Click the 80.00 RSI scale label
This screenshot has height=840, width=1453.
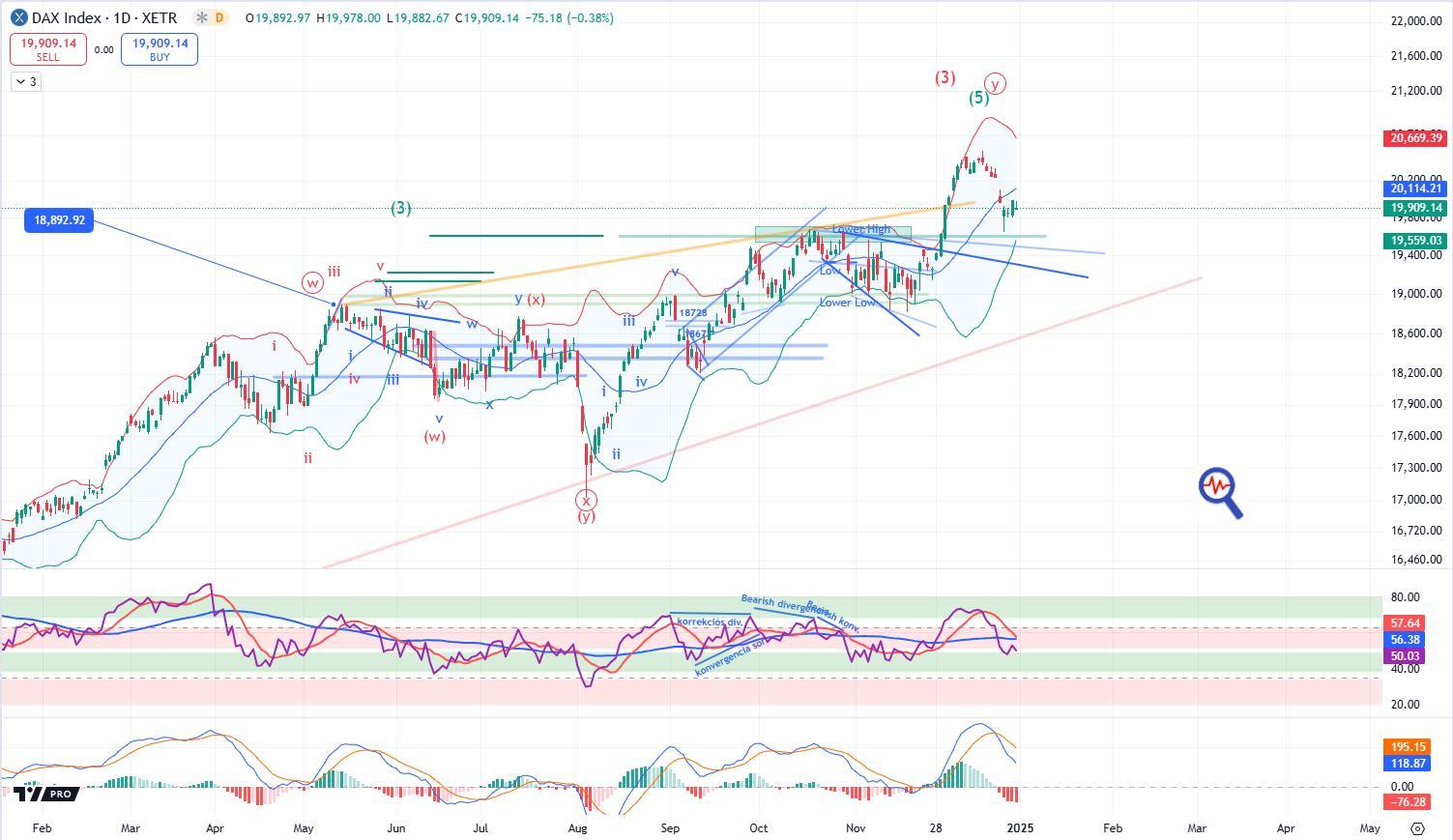(1406, 597)
